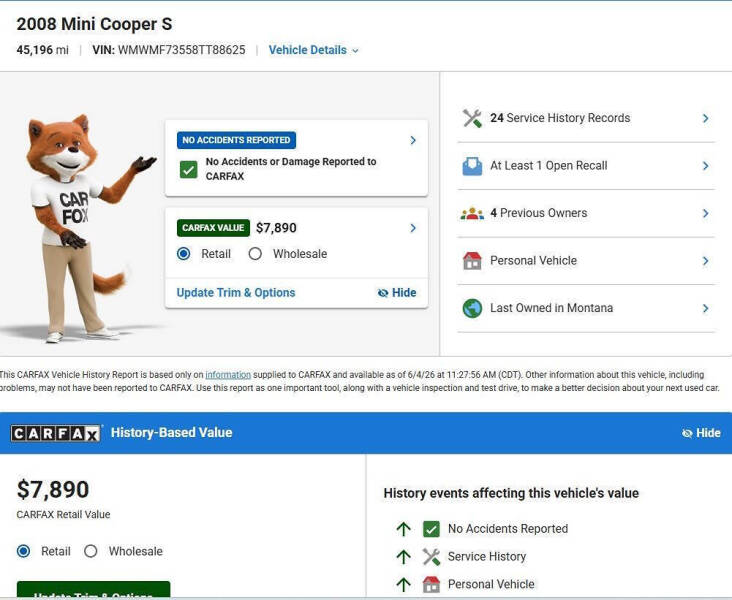
Task: Click the CARFAX VALUE green badge
Action: click(x=213, y=228)
